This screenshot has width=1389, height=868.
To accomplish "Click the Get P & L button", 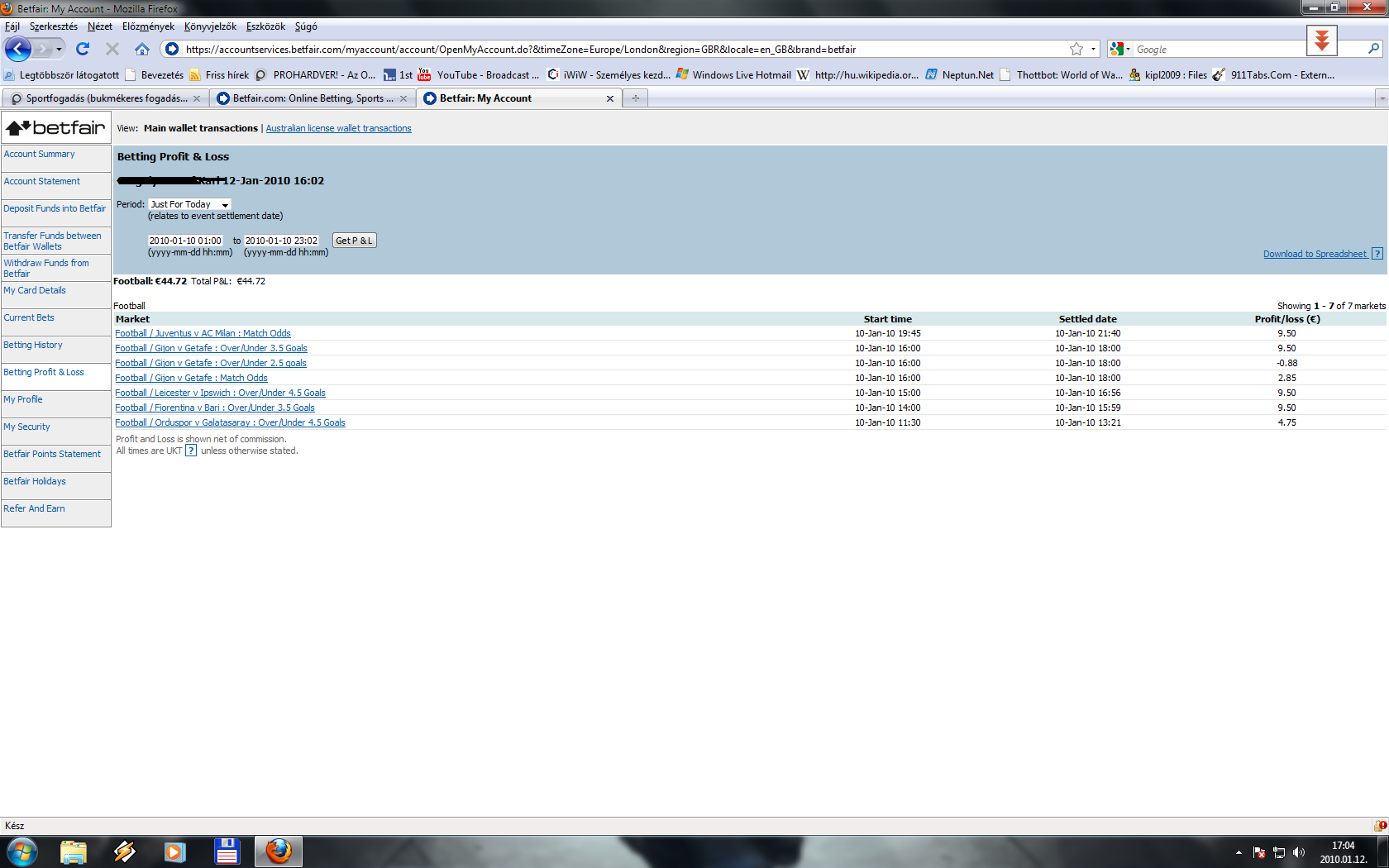I will click(354, 241).
